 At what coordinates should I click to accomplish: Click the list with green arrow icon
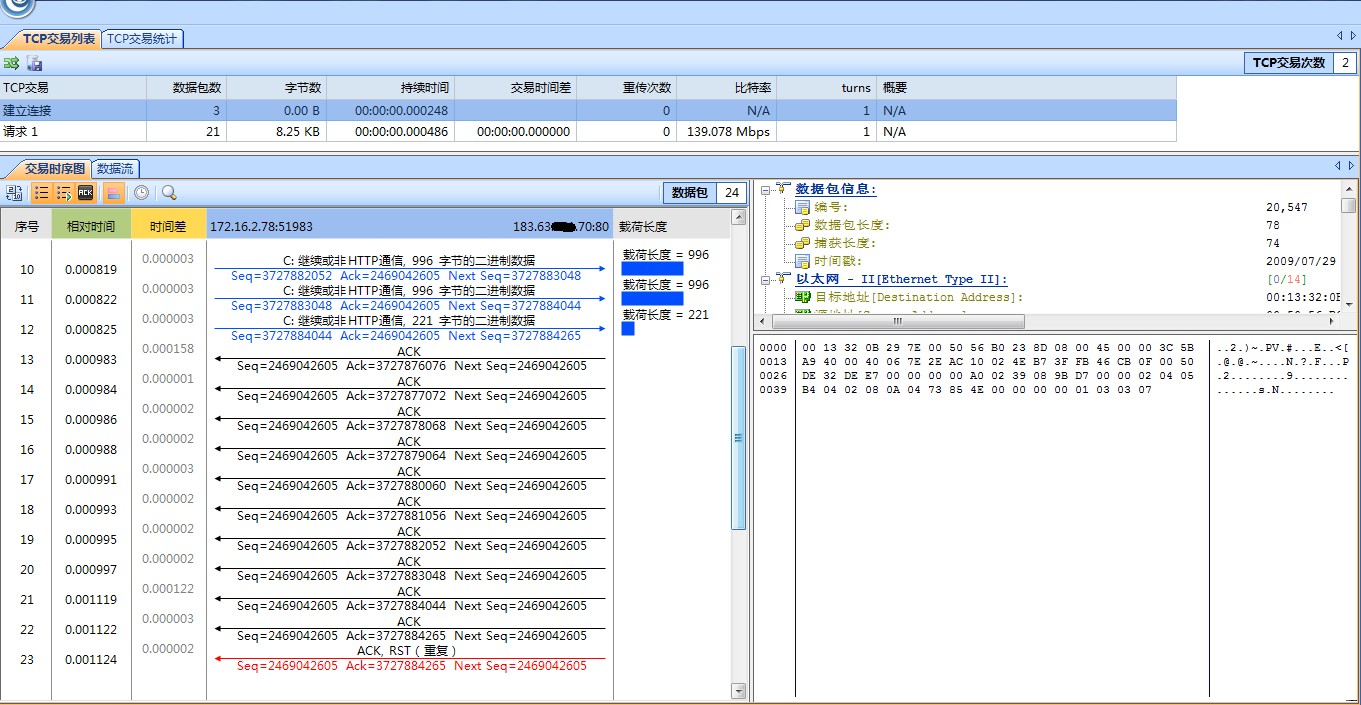[x=63, y=192]
